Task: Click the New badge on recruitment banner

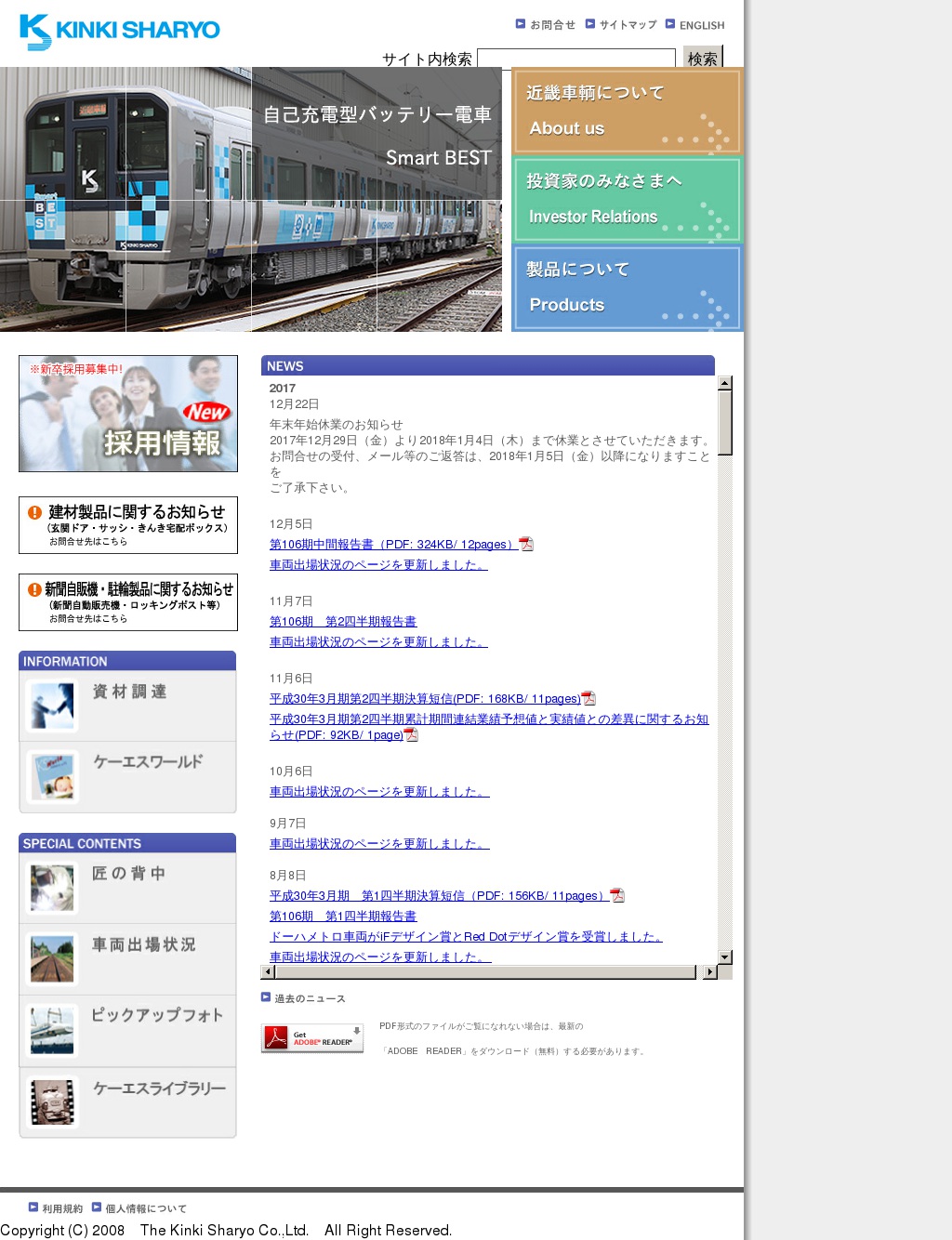Action: (x=206, y=412)
